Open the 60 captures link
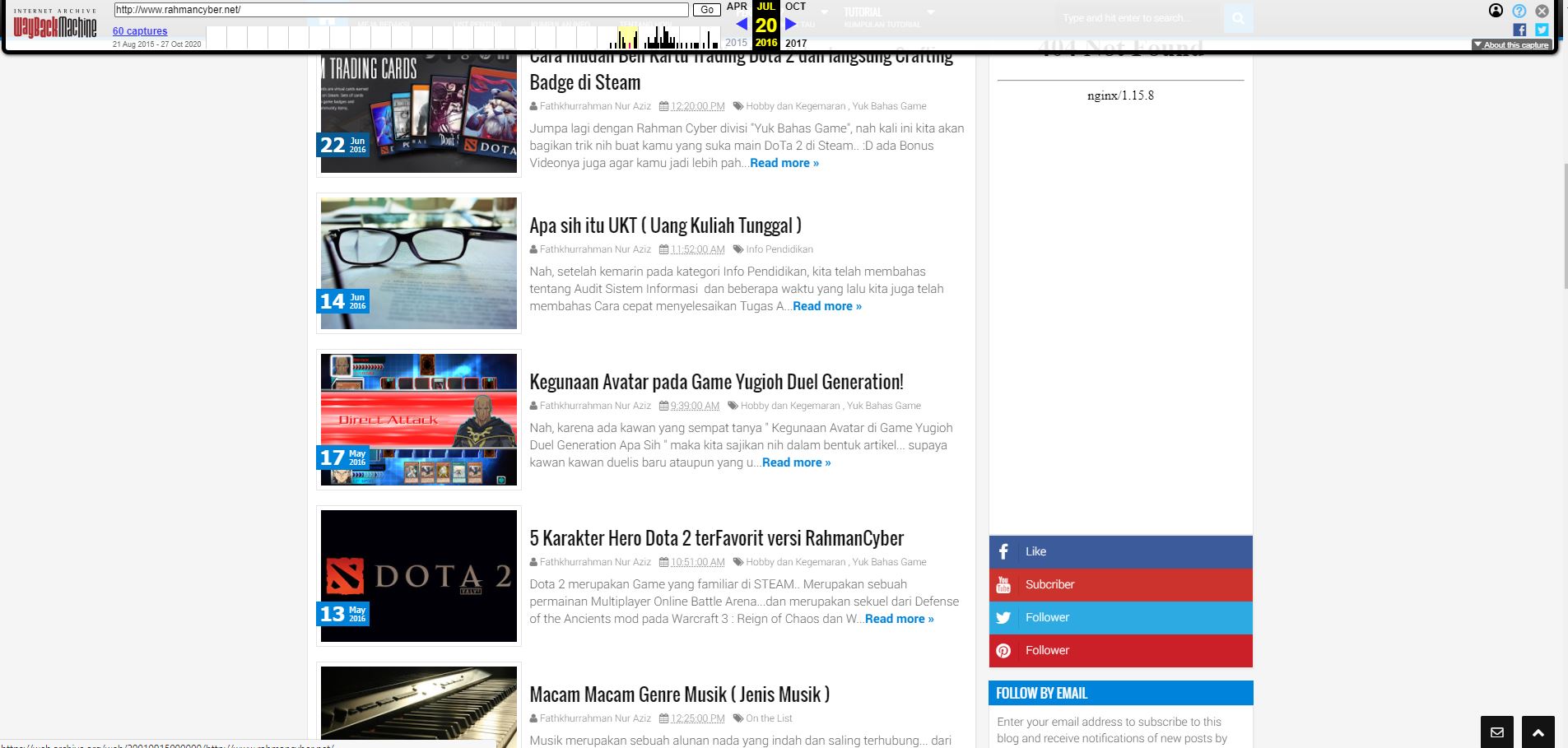This screenshot has width=1568, height=748. coord(140,31)
